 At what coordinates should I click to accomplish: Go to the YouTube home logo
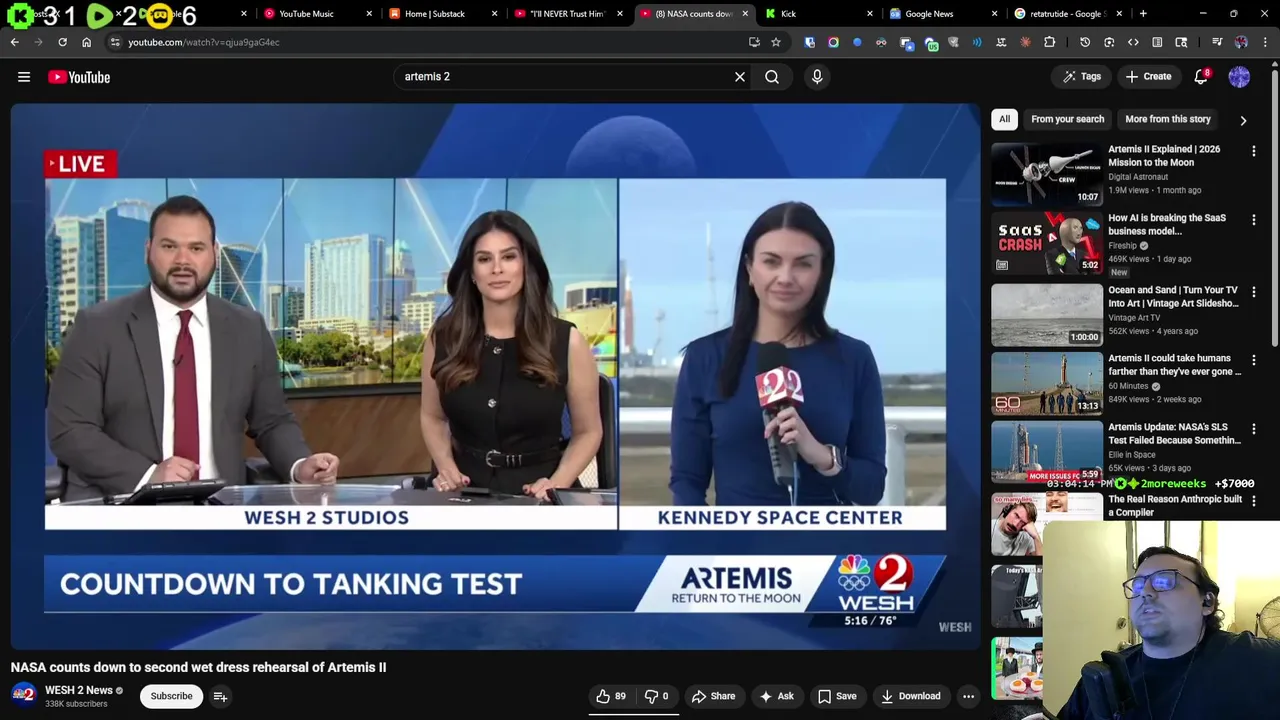[x=79, y=77]
